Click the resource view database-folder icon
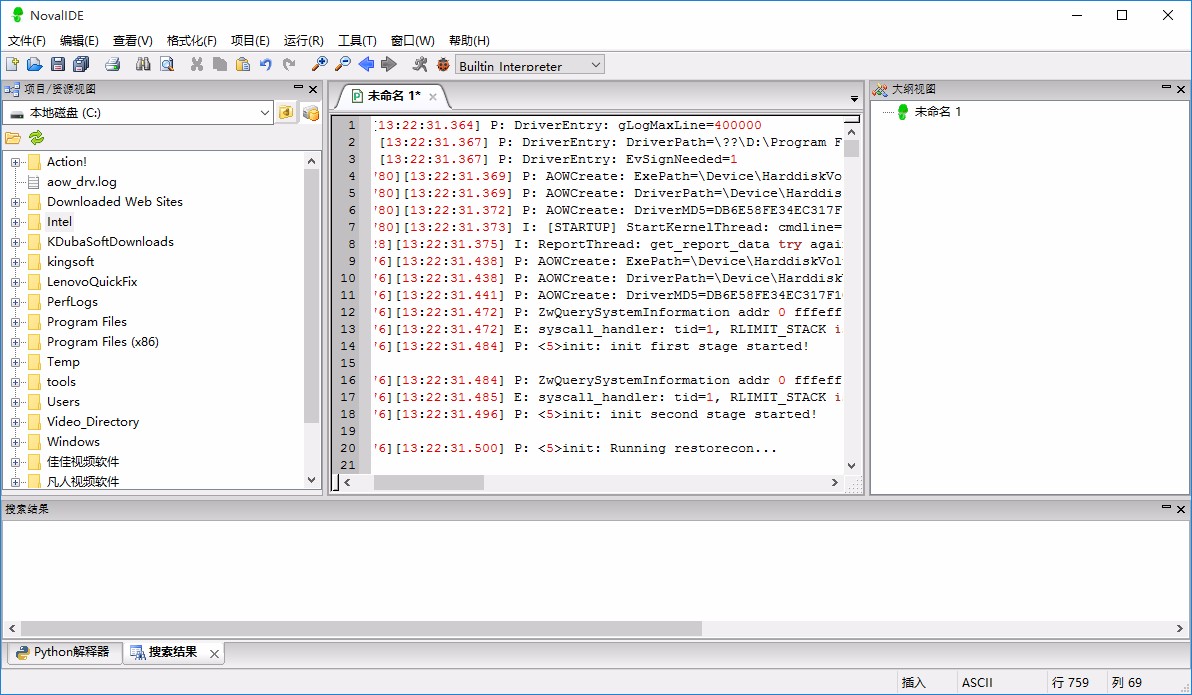 point(310,113)
